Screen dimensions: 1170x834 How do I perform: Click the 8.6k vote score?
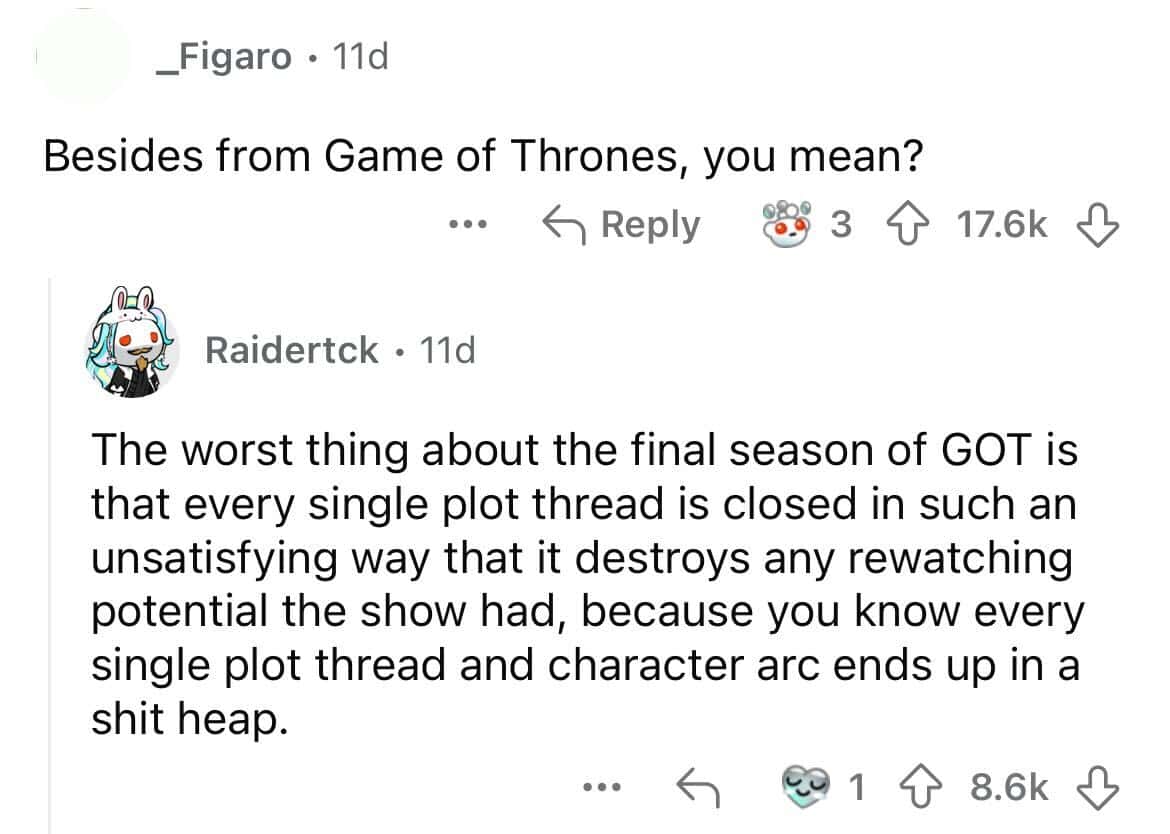pyautogui.click(x=1009, y=787)
